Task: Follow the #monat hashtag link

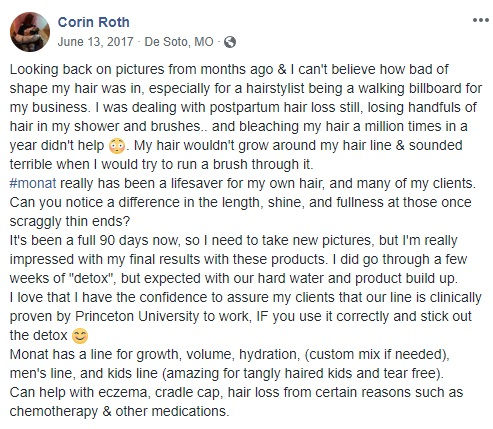Action: (x=33, y=184)
